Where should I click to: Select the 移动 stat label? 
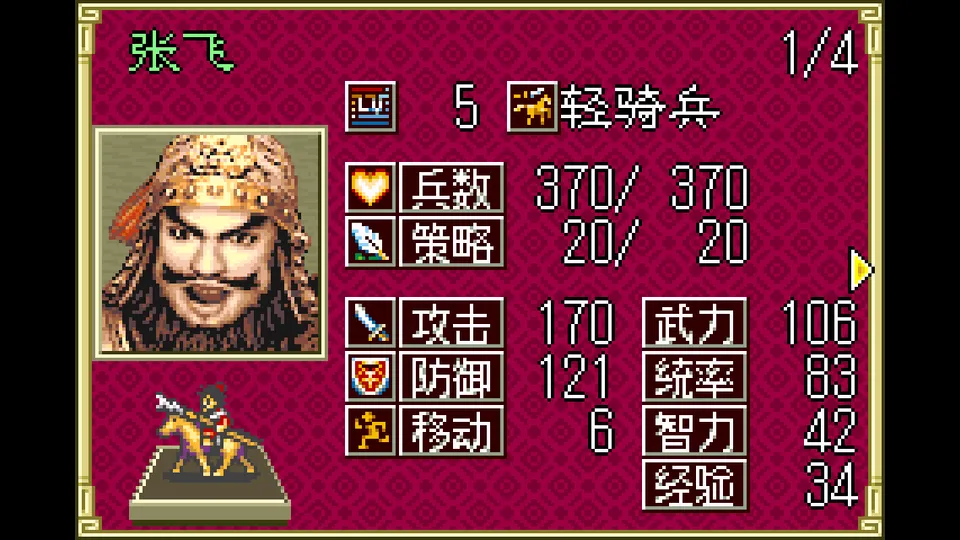pyautogui.click(x=452, y=430)
